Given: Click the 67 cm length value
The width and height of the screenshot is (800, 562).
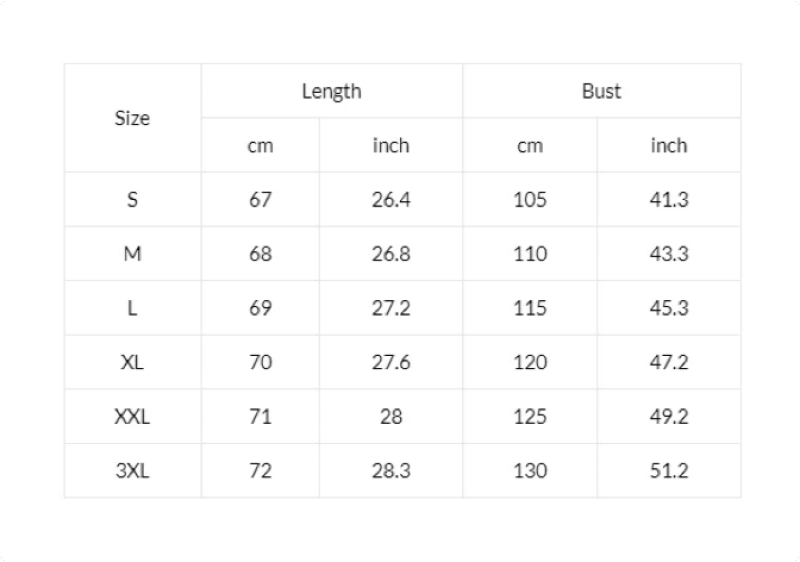Looking at the screenshot, I should 260,200.
